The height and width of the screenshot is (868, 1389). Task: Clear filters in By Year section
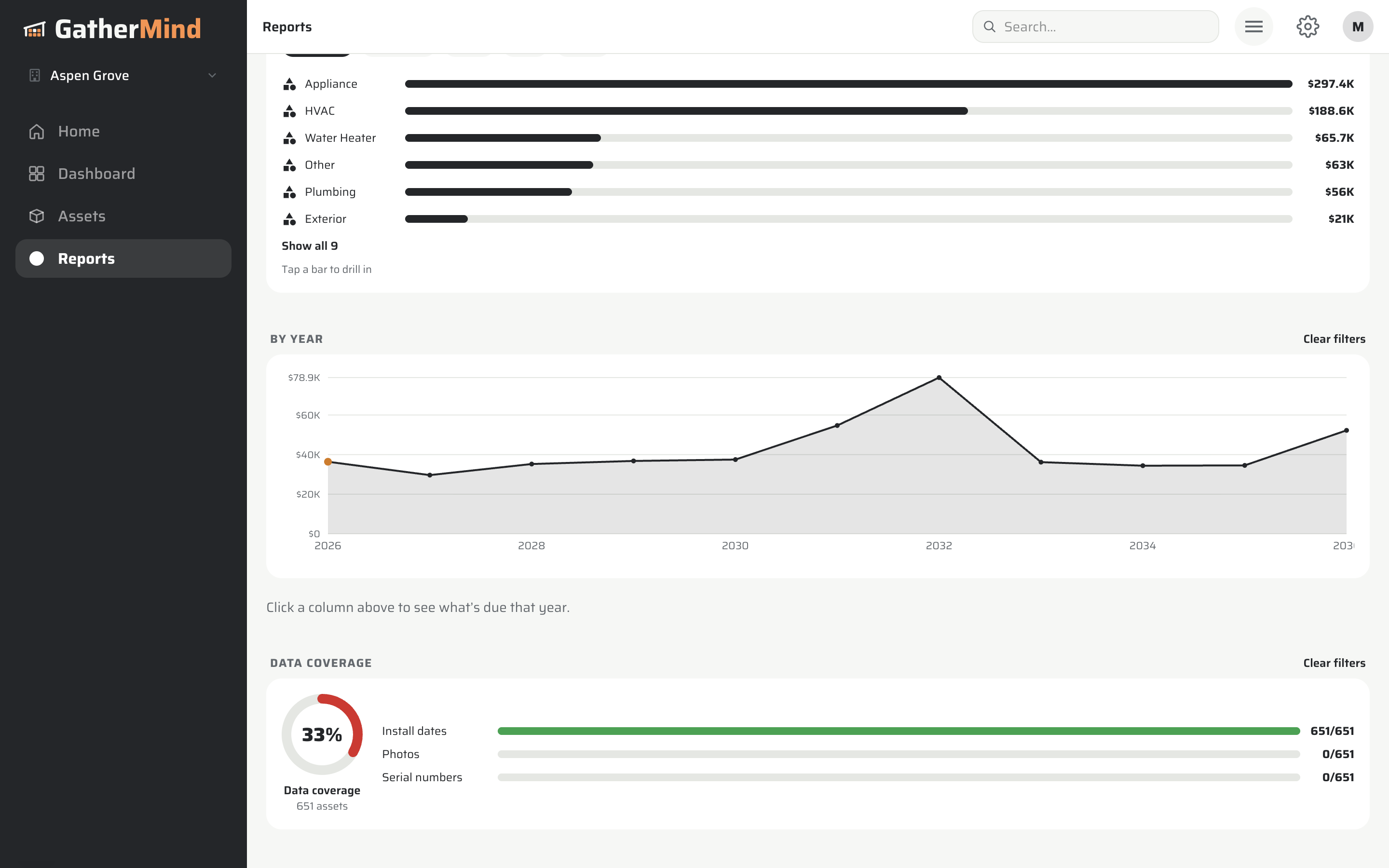point(1334,339)
